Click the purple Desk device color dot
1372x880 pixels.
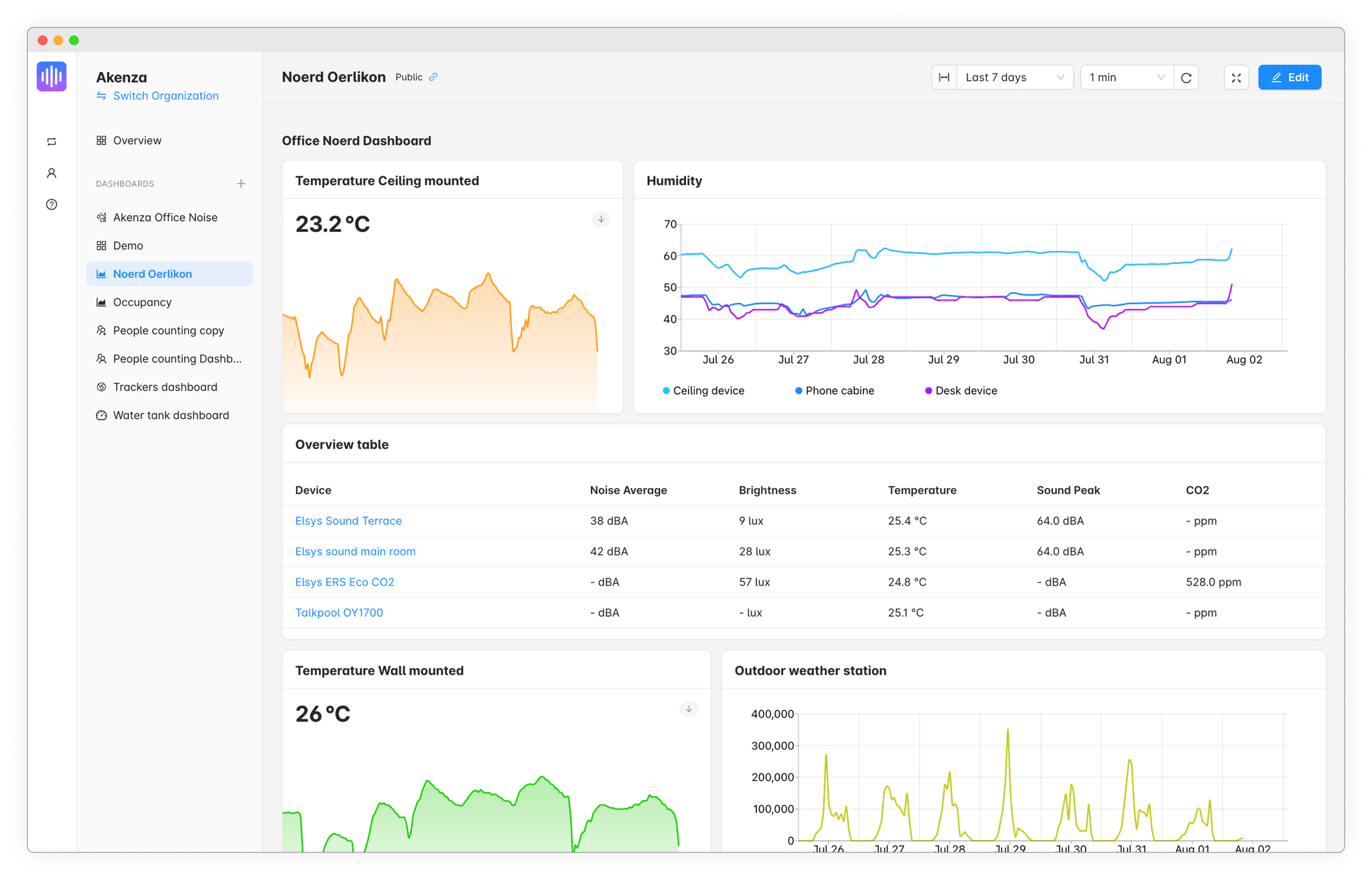[928, 390]
